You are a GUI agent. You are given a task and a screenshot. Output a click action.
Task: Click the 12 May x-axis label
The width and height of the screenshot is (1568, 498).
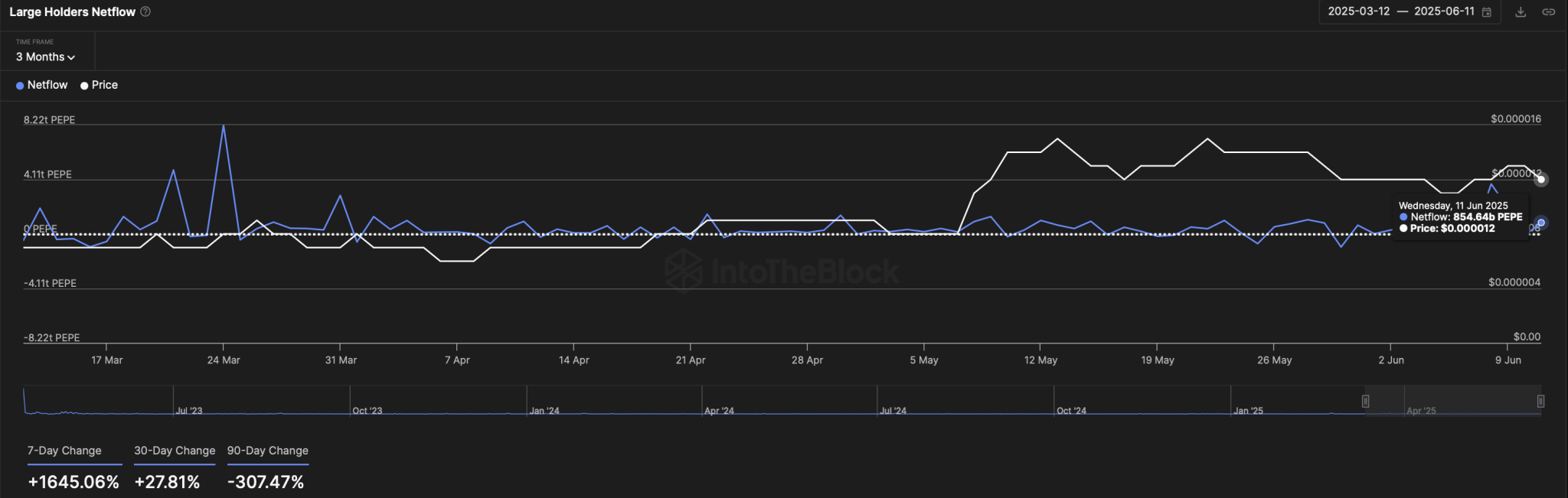click(x=1040, y=360)
